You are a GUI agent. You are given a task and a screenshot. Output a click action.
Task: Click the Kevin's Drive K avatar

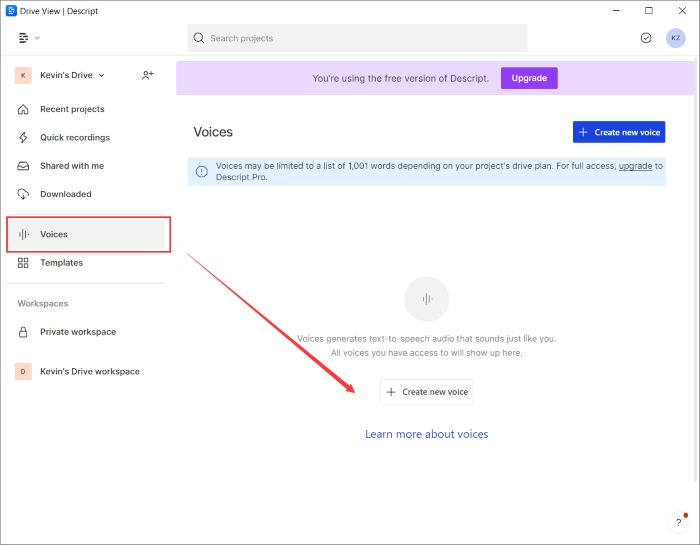tap(23, 75)
